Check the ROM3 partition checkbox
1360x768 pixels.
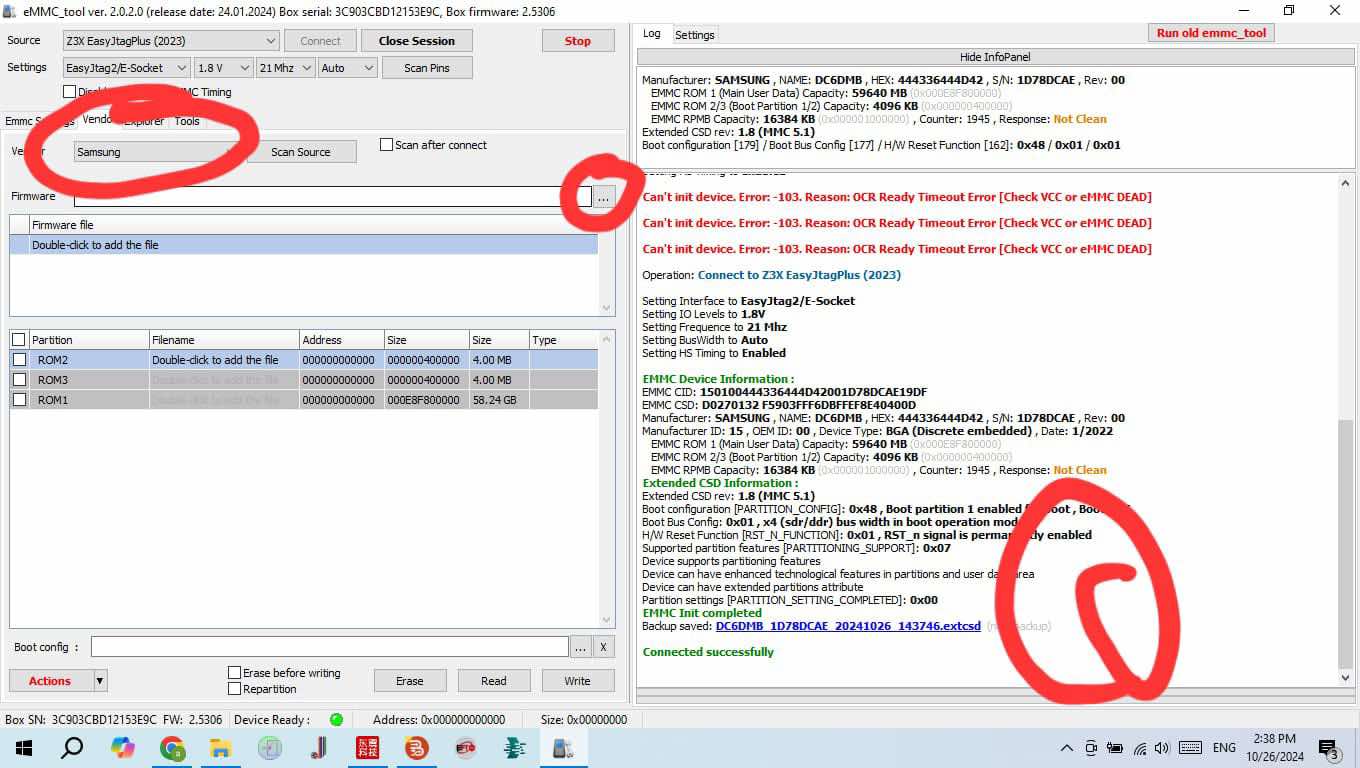(x=19, y=380)
